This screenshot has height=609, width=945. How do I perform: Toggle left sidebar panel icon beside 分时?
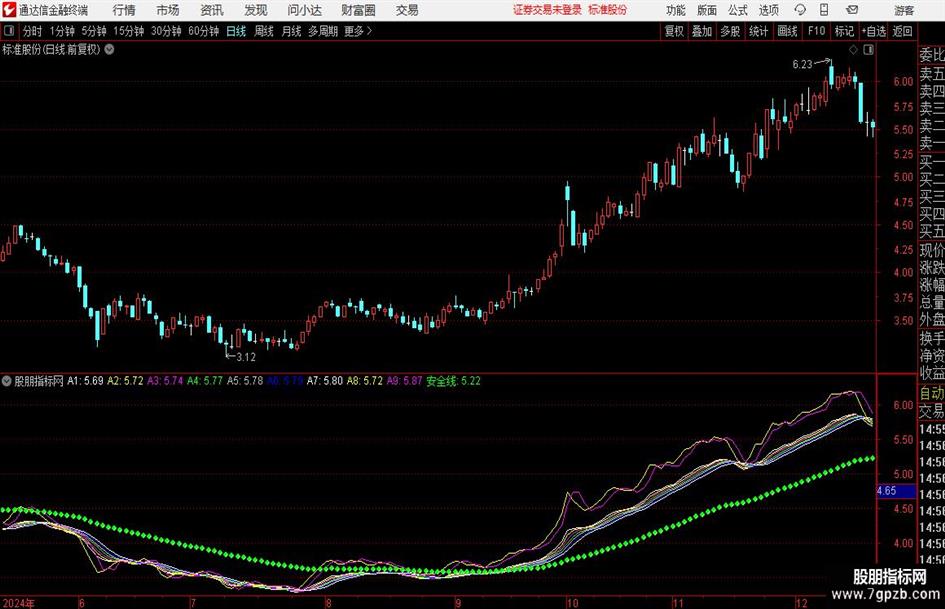point(9,31)
